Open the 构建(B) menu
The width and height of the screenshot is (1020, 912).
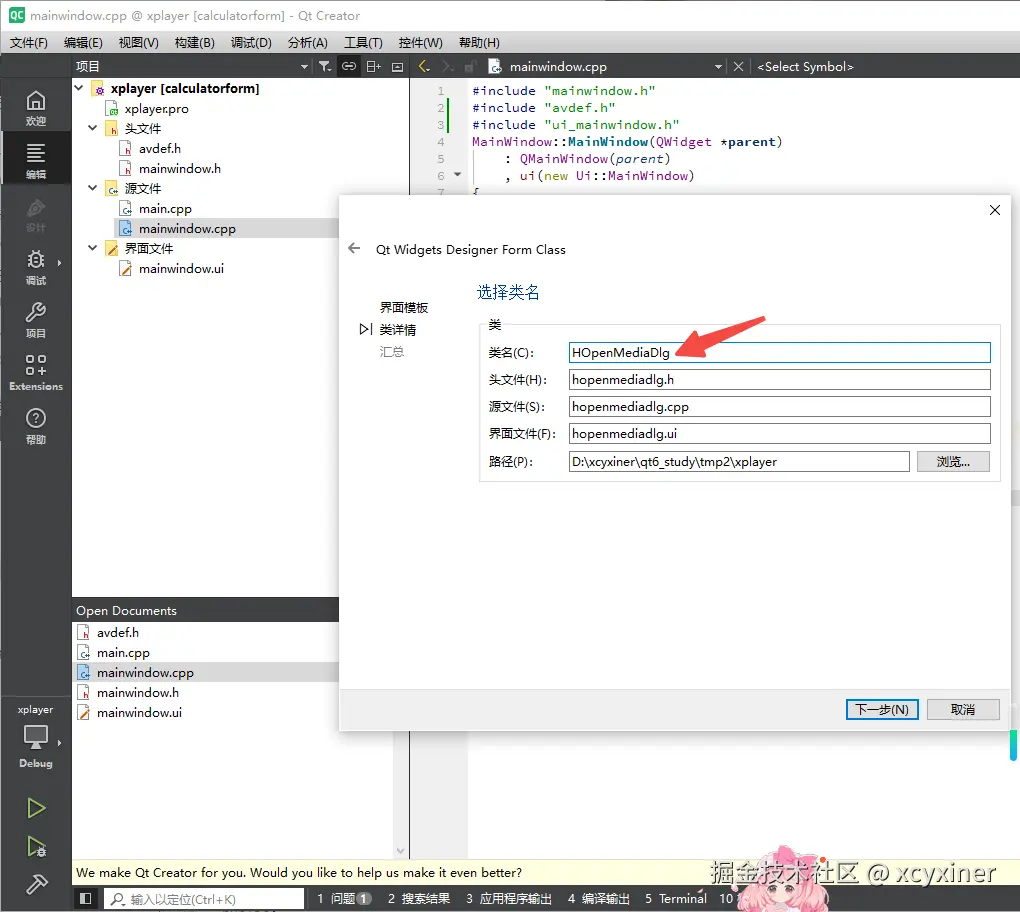(x=195, y=42)
